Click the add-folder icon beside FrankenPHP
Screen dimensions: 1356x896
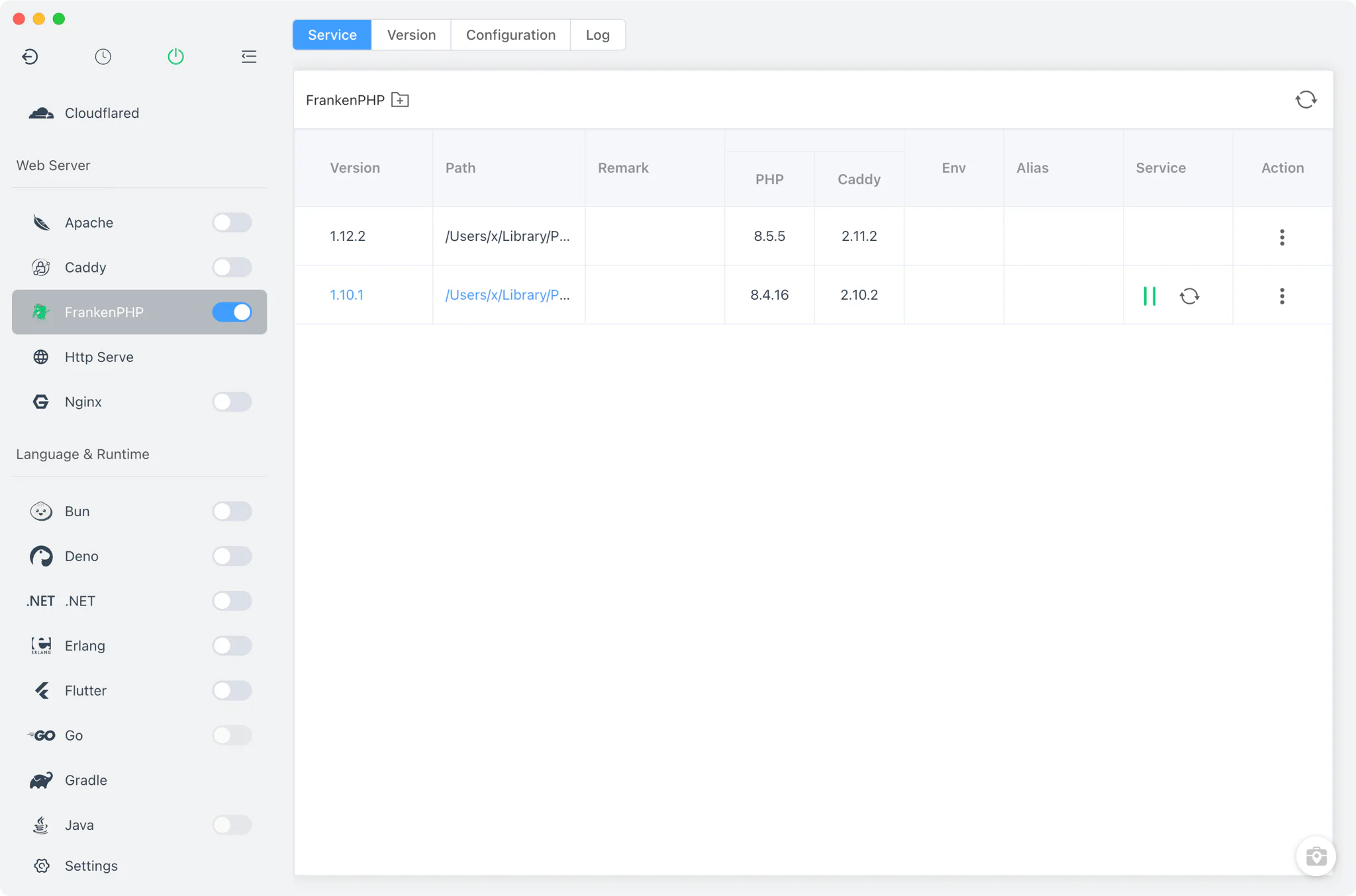400,100
